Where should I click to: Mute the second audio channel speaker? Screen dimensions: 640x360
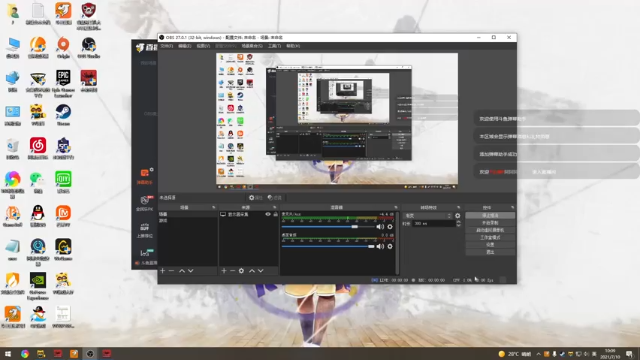(380, 247)
